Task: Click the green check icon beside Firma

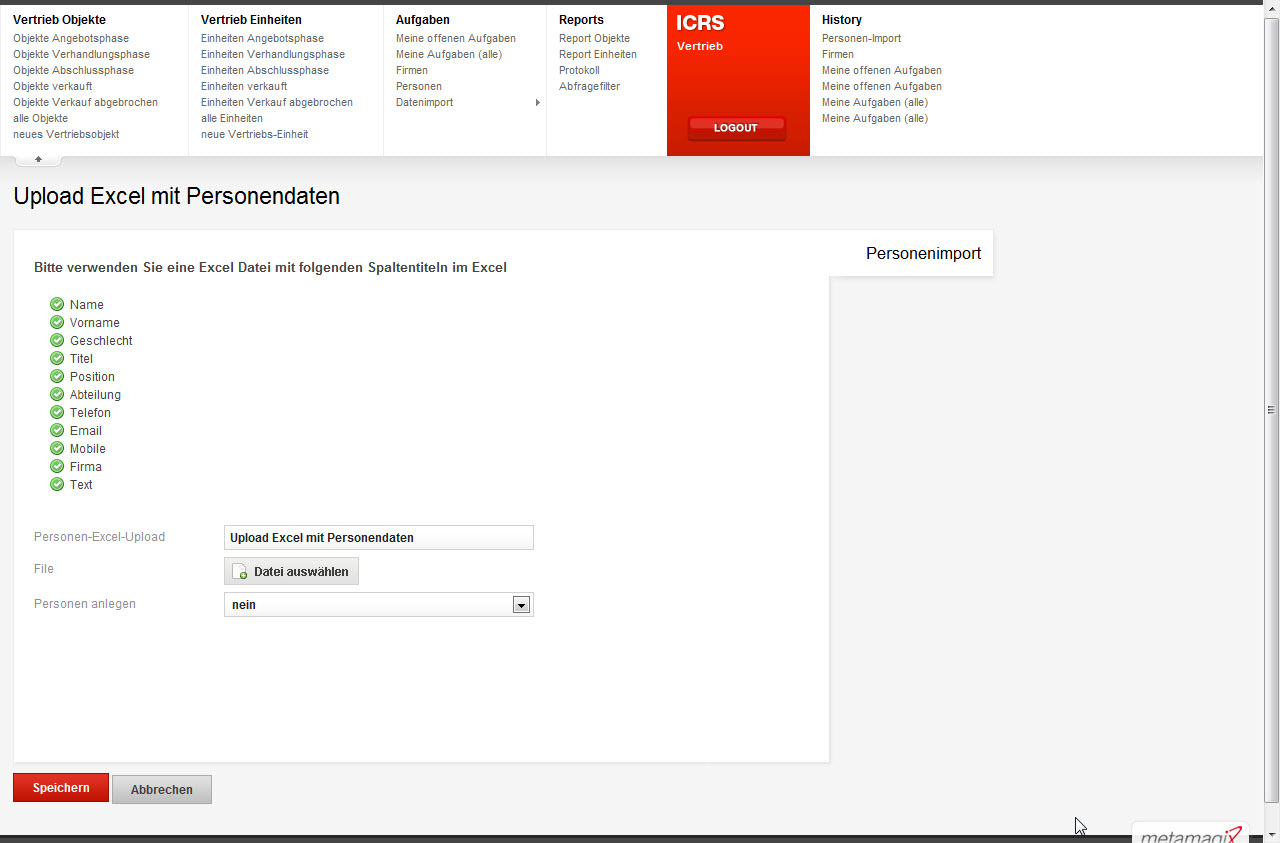Action: (x=57, y=466)
